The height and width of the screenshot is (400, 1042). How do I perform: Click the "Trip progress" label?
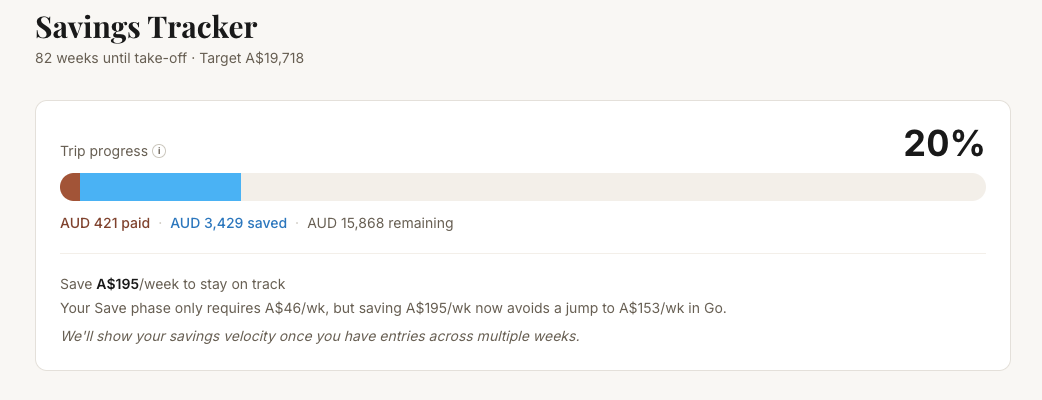(104, 152)
